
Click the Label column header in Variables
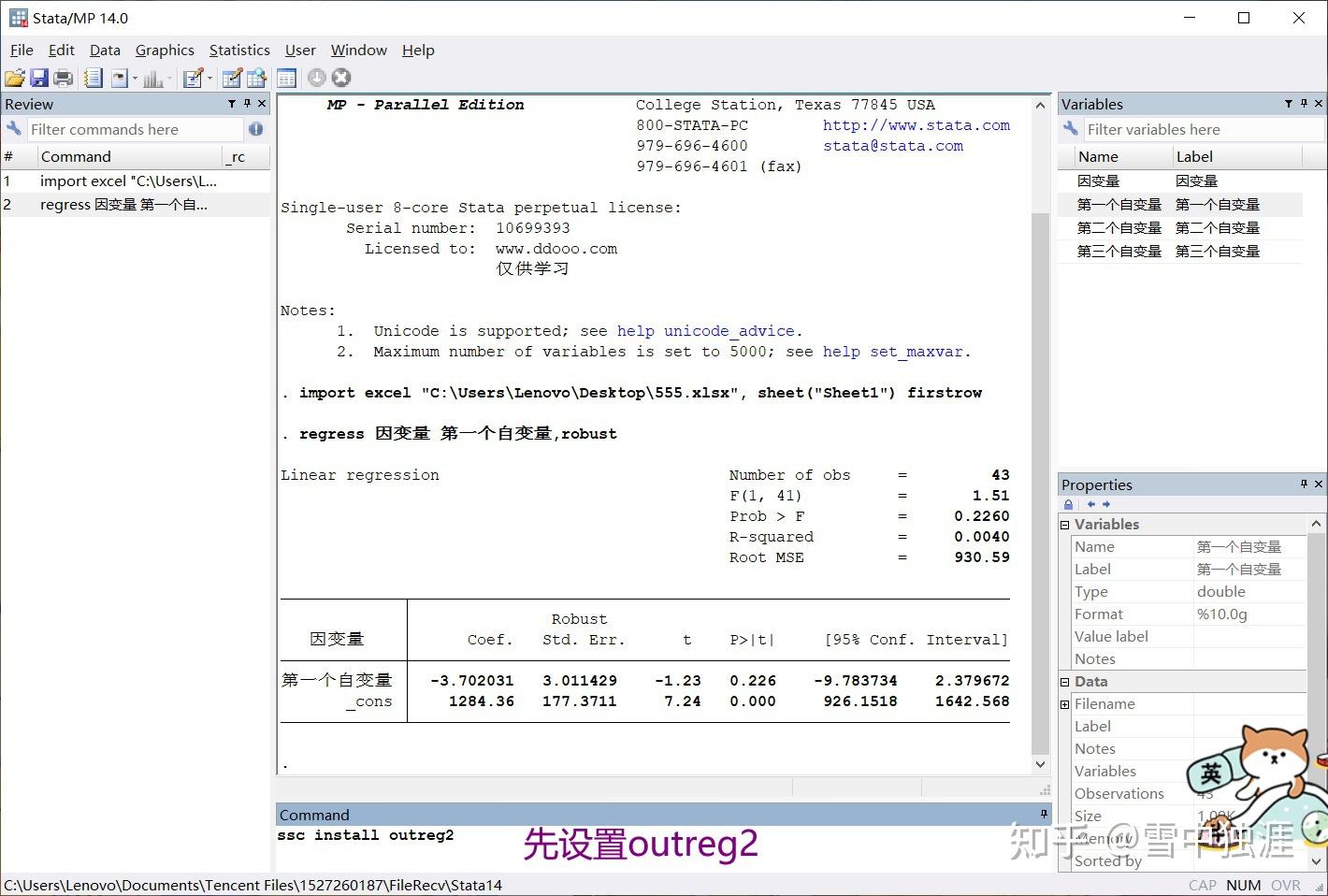(1236, 156)
